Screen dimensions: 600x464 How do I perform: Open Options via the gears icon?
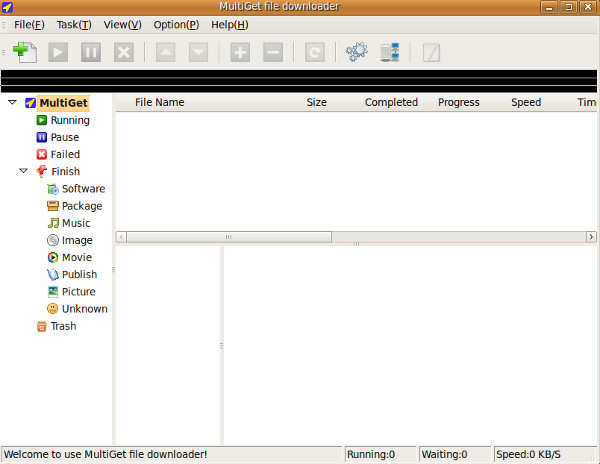click(357, 52)
